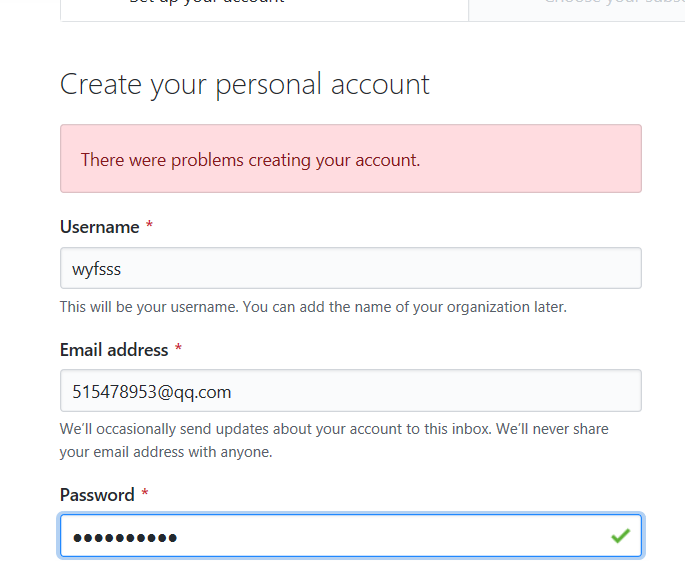Click the masked password dots
685x575 pixels.
125,538
